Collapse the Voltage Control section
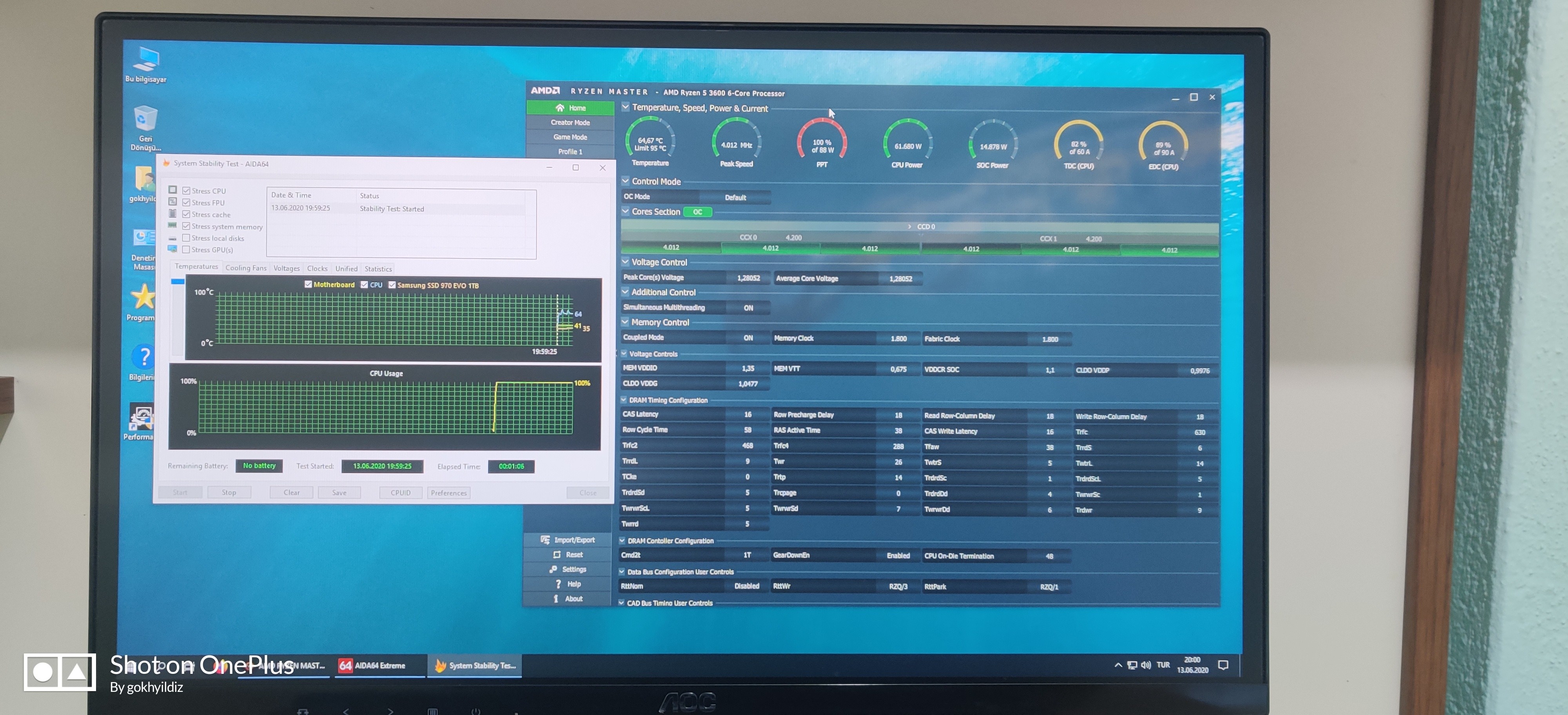 [625, 262]
